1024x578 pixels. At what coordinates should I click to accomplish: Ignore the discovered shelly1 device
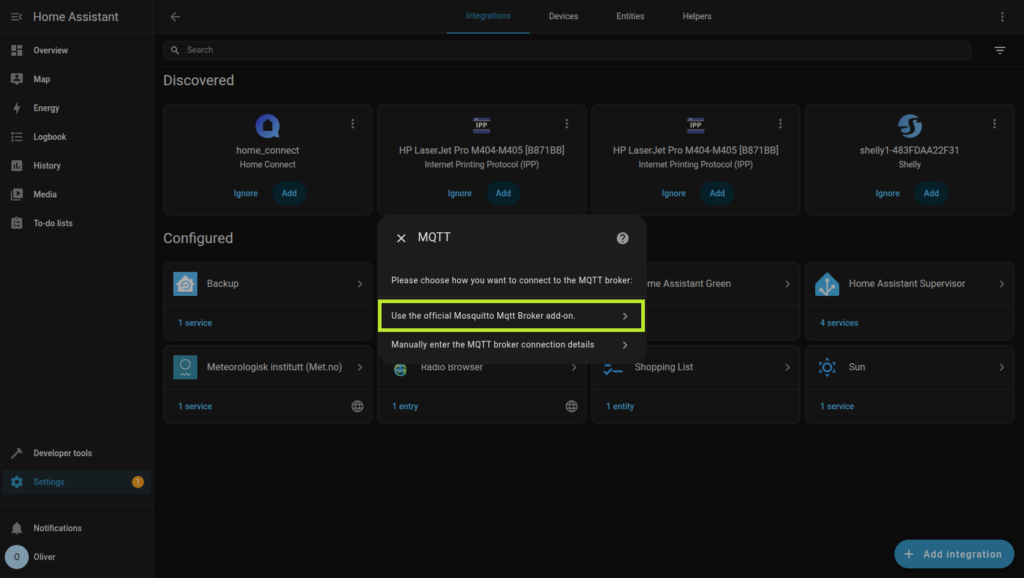887,193
